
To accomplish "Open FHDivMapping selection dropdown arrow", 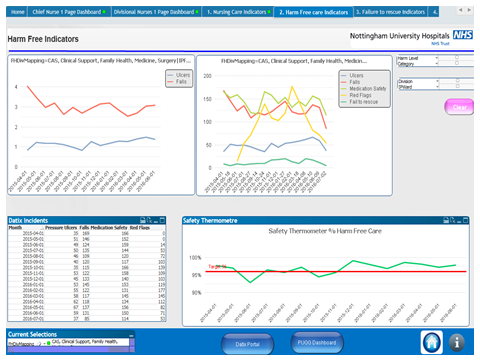I will (x=44, y=343).
